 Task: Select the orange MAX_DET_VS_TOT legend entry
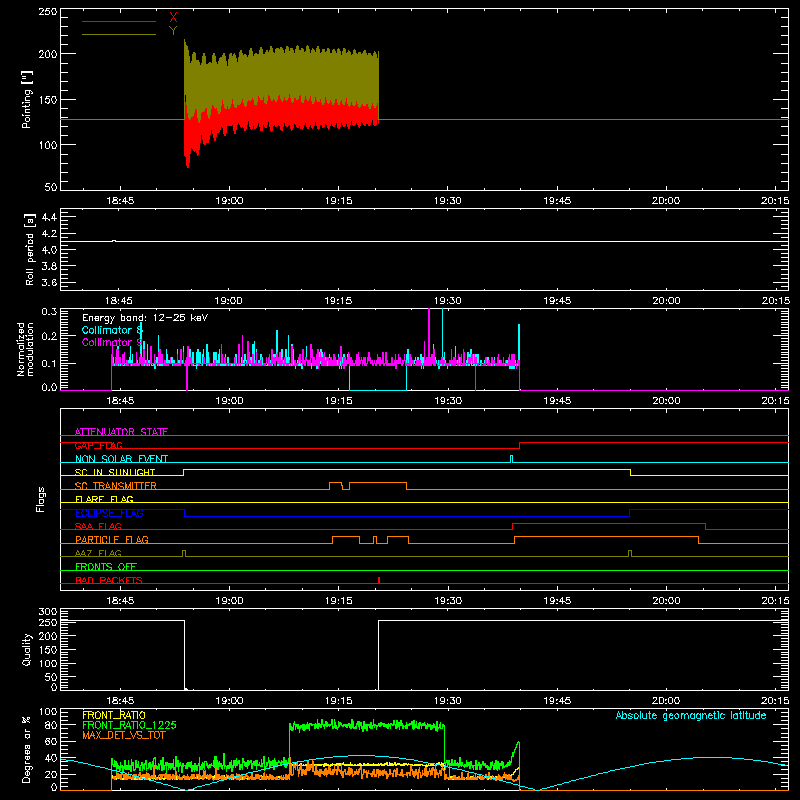(x=124, y=735)
